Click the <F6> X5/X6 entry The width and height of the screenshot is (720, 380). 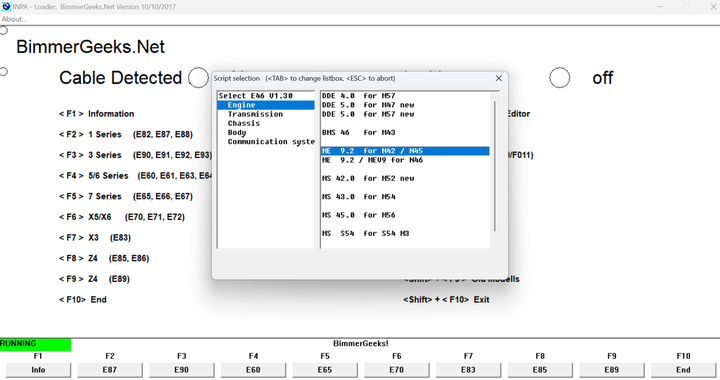(122, 217)
